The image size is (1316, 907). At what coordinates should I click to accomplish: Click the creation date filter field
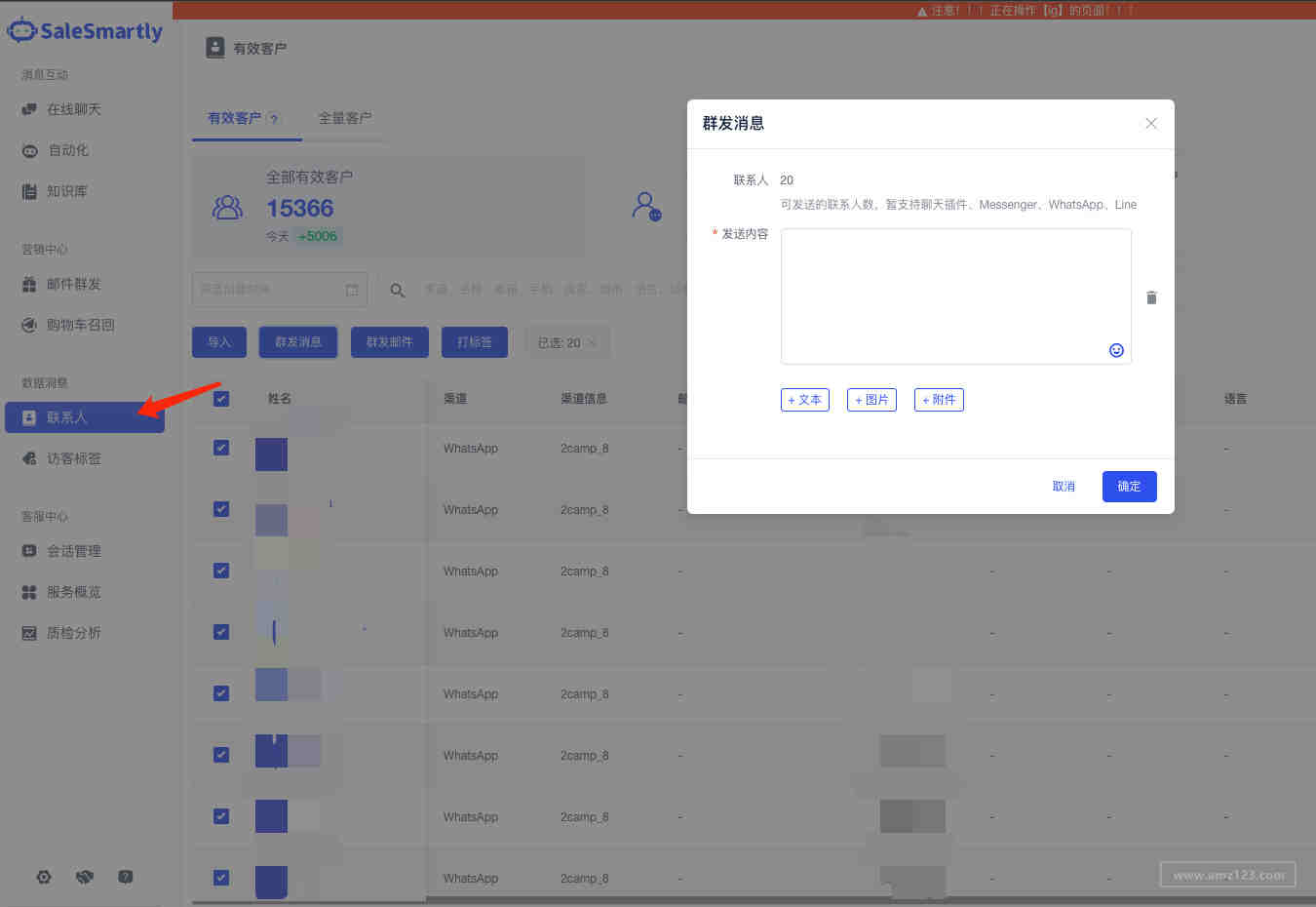[280, 290]
